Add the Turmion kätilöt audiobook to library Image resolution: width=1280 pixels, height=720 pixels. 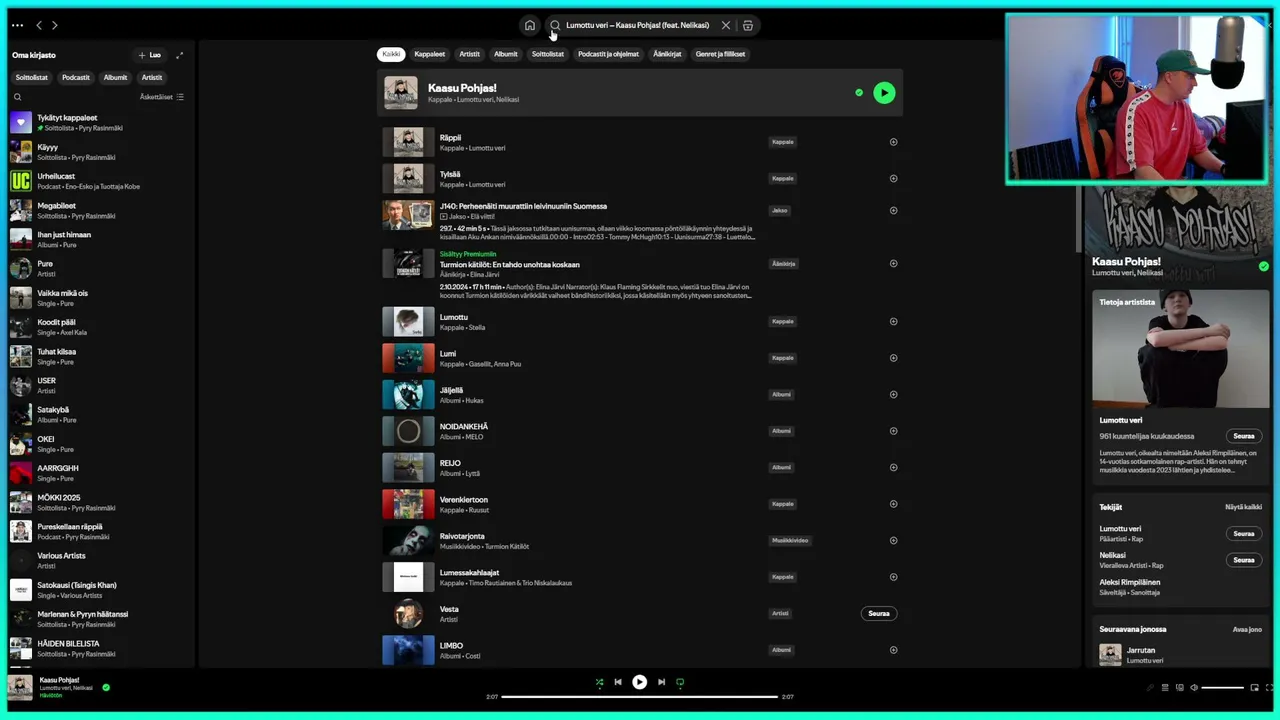(x=893, y=264)
